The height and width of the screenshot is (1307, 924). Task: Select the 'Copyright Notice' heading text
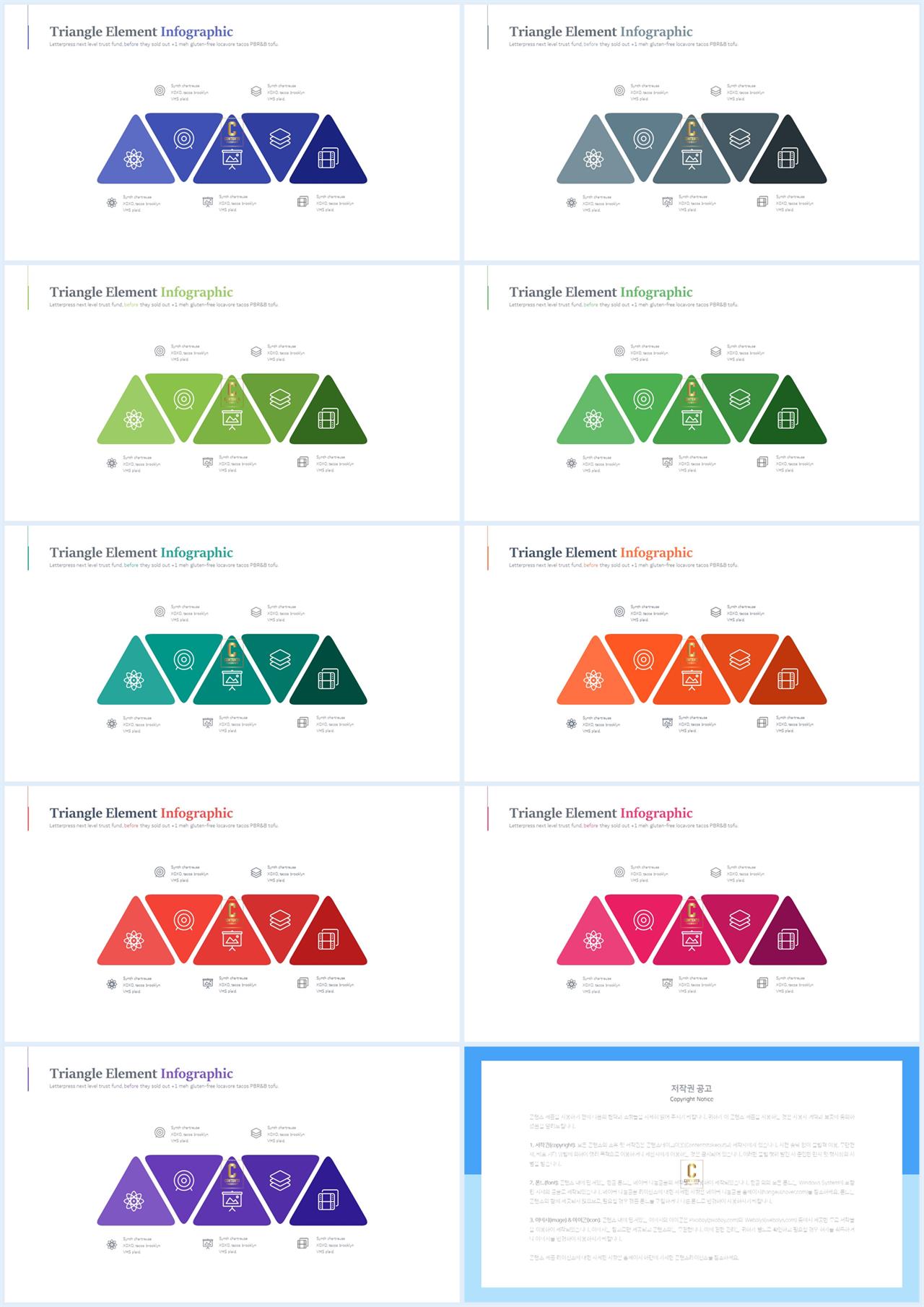(692, 1099)
